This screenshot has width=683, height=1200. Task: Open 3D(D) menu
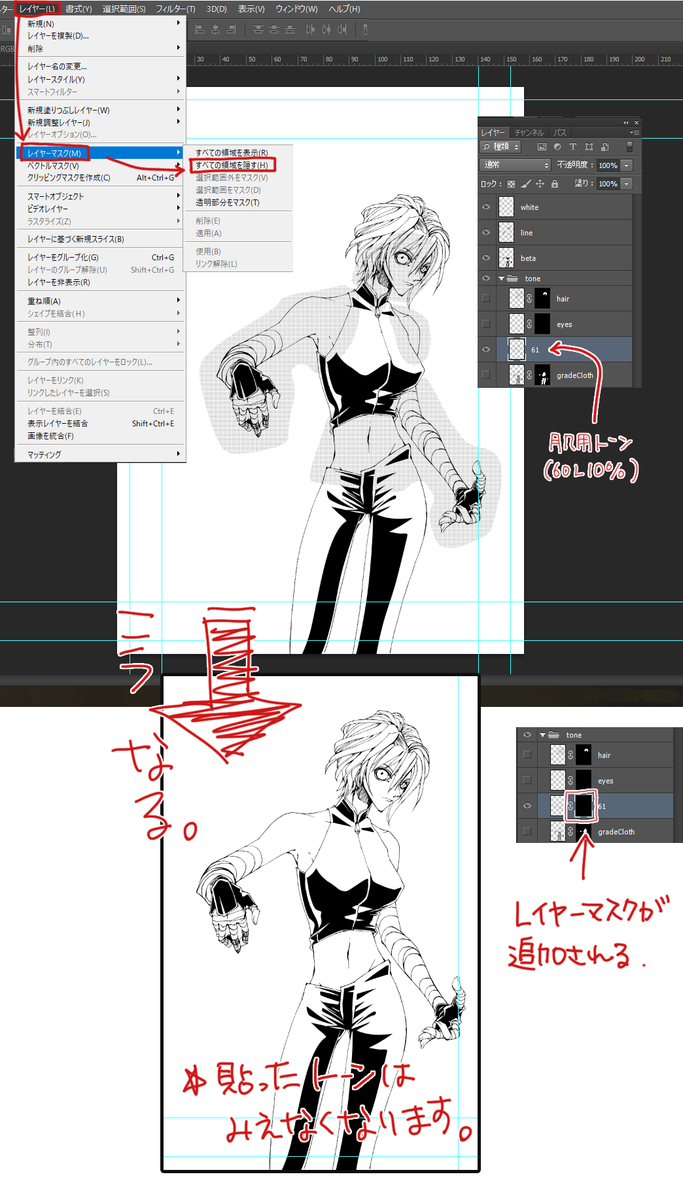click(x=216, y=8)
